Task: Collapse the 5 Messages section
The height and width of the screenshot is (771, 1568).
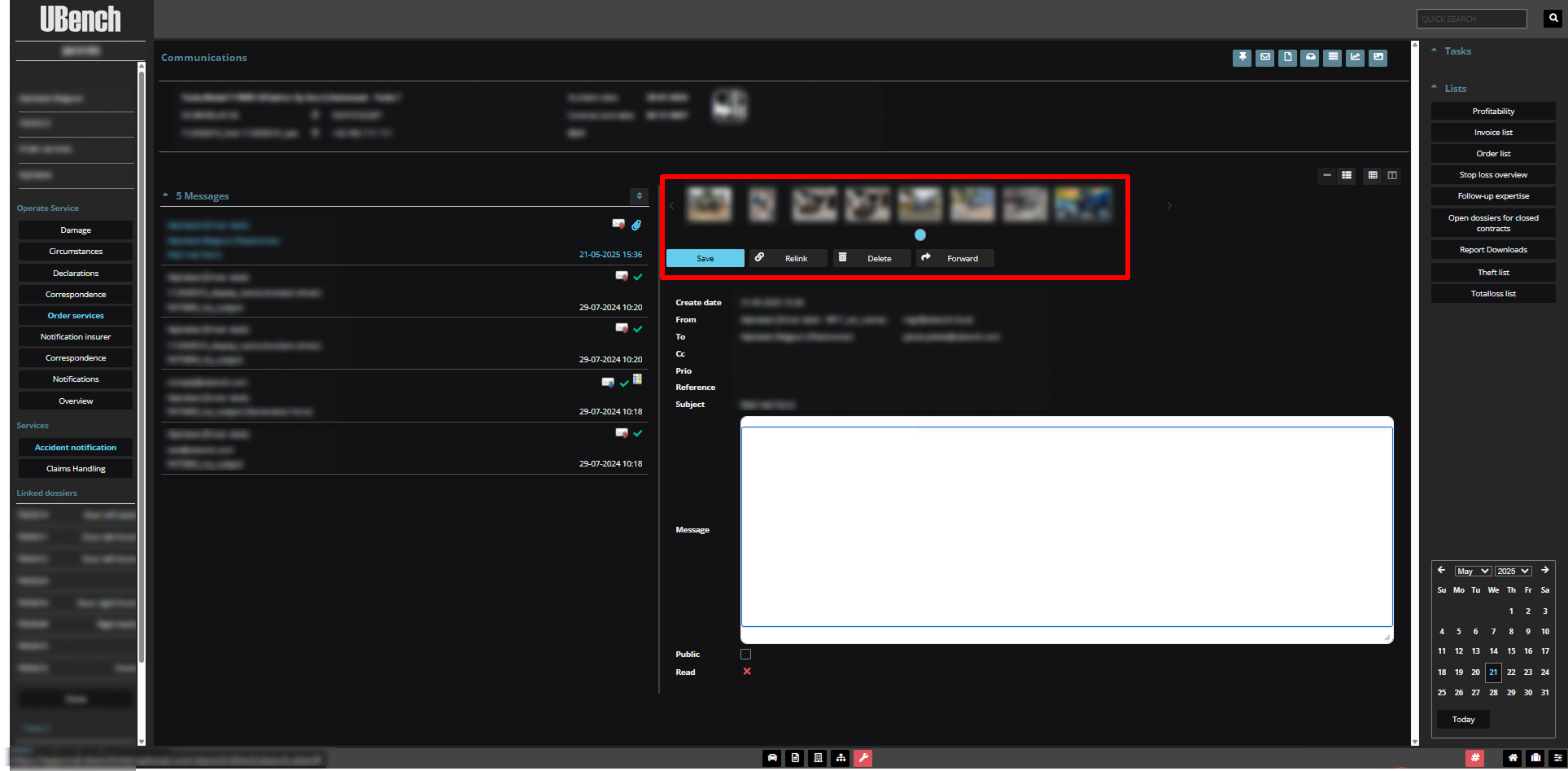Action: point(166,196)
